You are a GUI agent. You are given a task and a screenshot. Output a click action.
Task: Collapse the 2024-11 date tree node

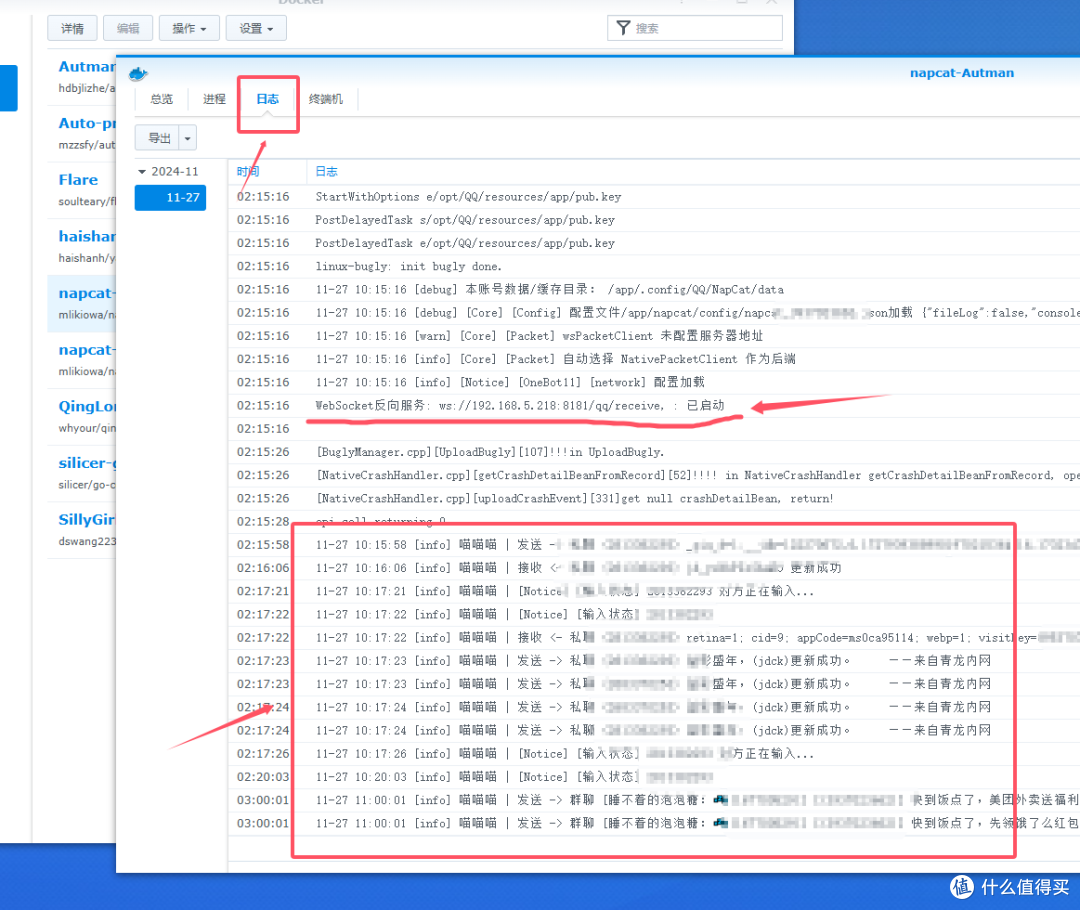pos(142,172)
